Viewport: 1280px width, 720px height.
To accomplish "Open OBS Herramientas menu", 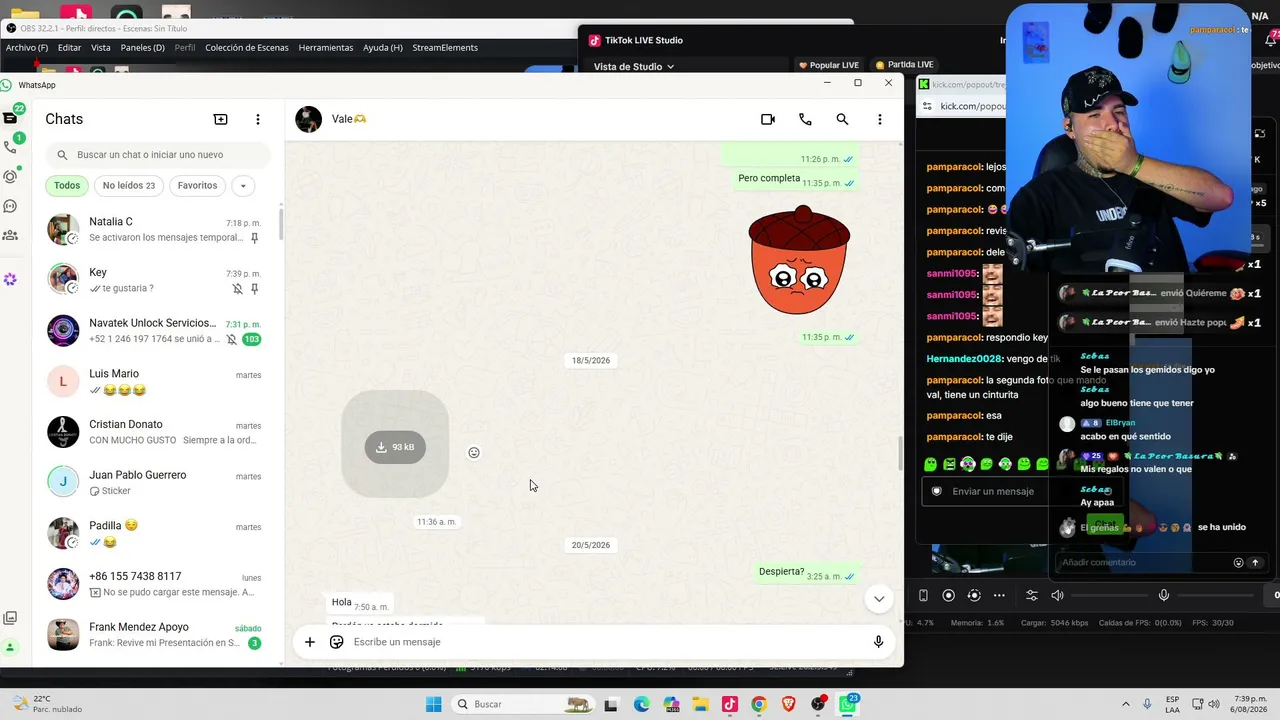I will pos(325,48).
